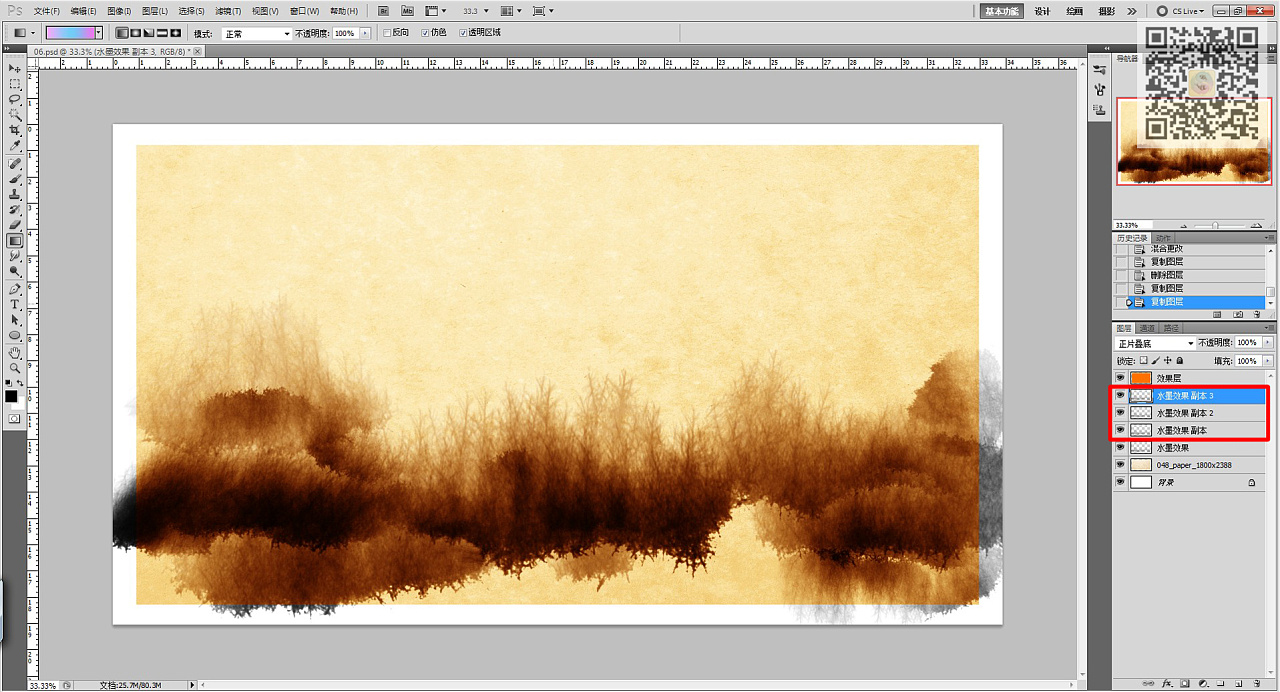Select the Zoom tool in toolbox

coord(15,367)
